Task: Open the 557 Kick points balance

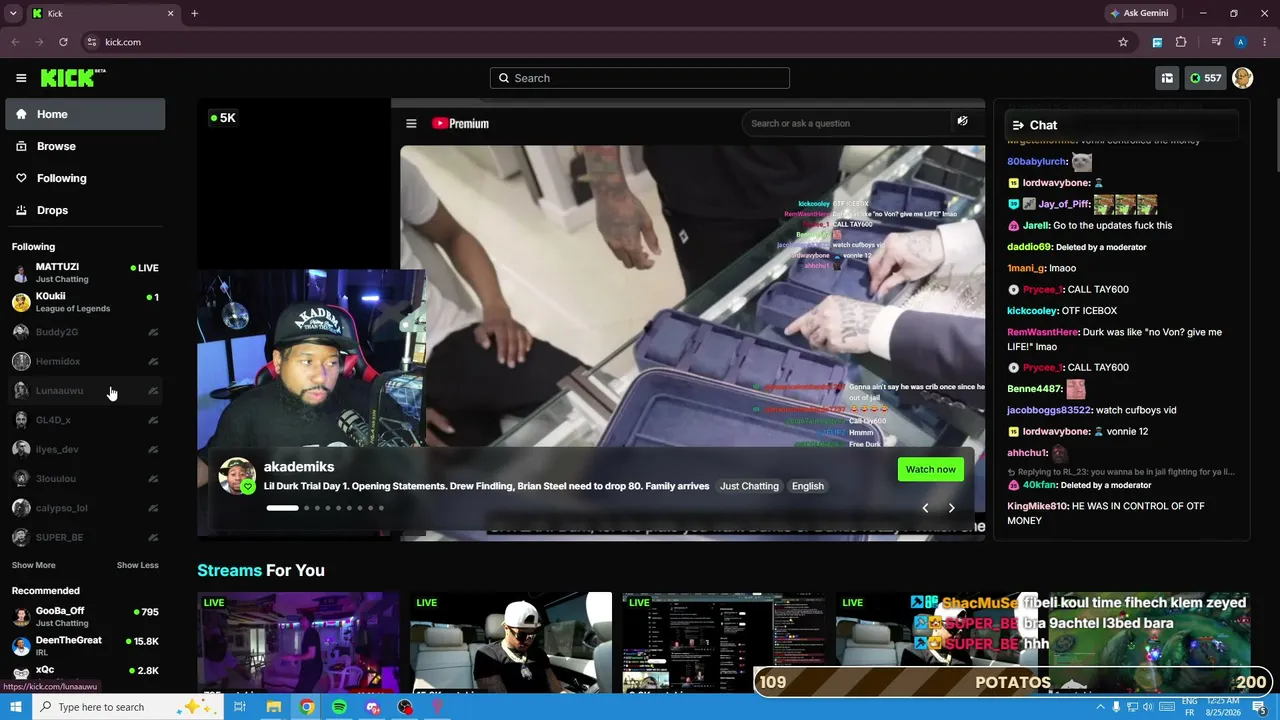Action: [1205, 78]
